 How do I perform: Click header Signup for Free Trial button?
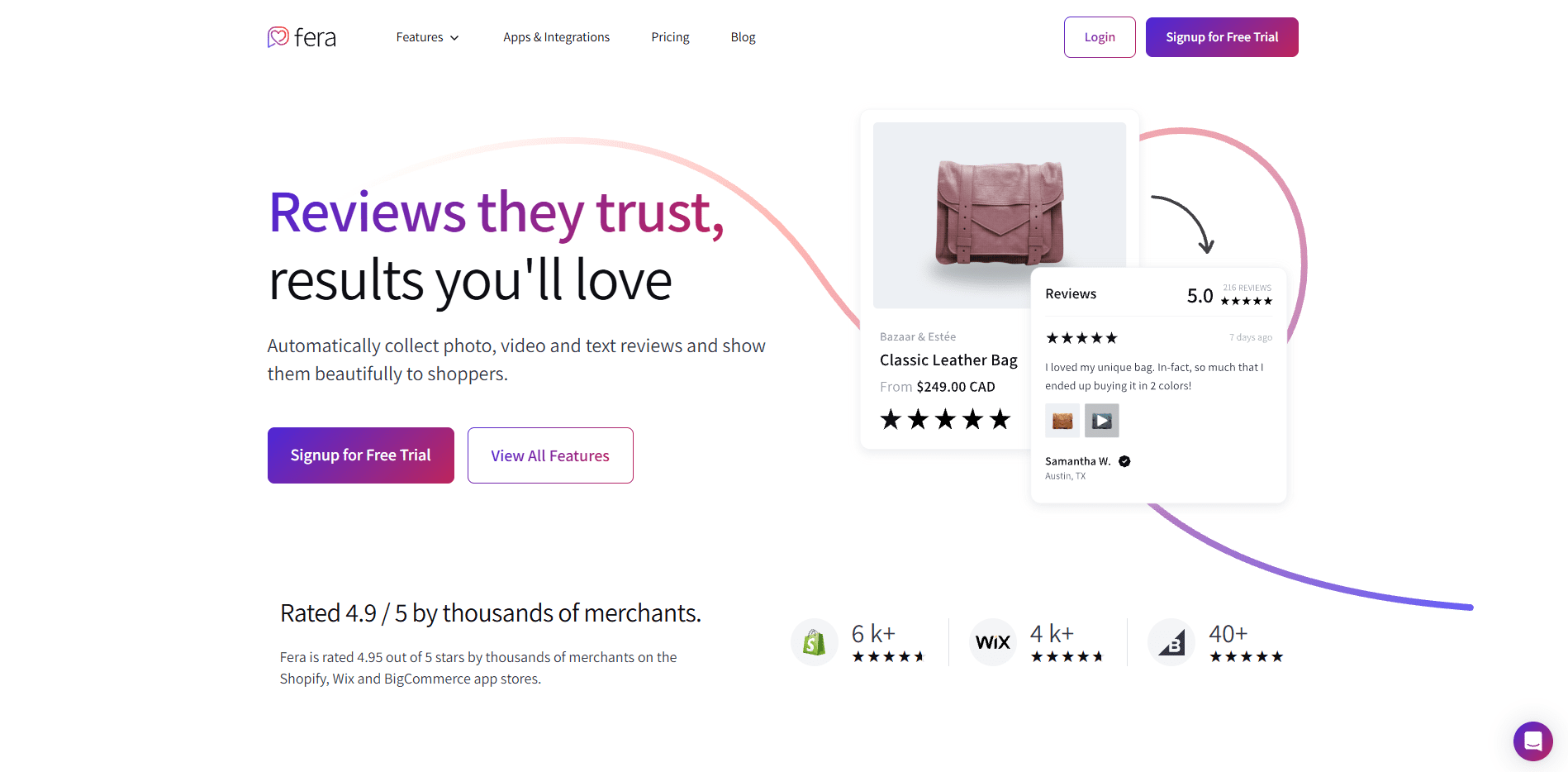coord(1222,37)
